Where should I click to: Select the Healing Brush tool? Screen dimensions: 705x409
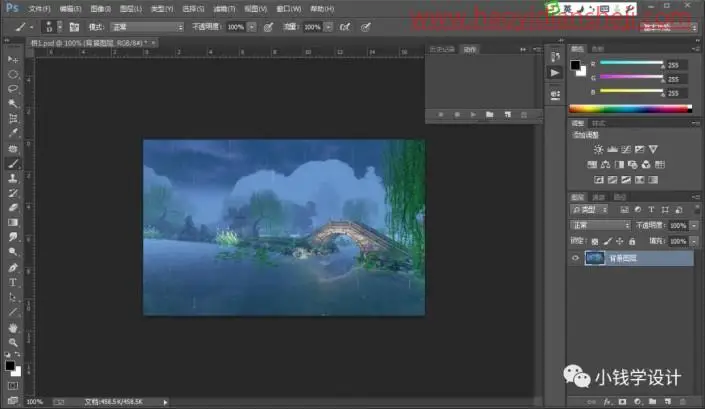point(13,148)
